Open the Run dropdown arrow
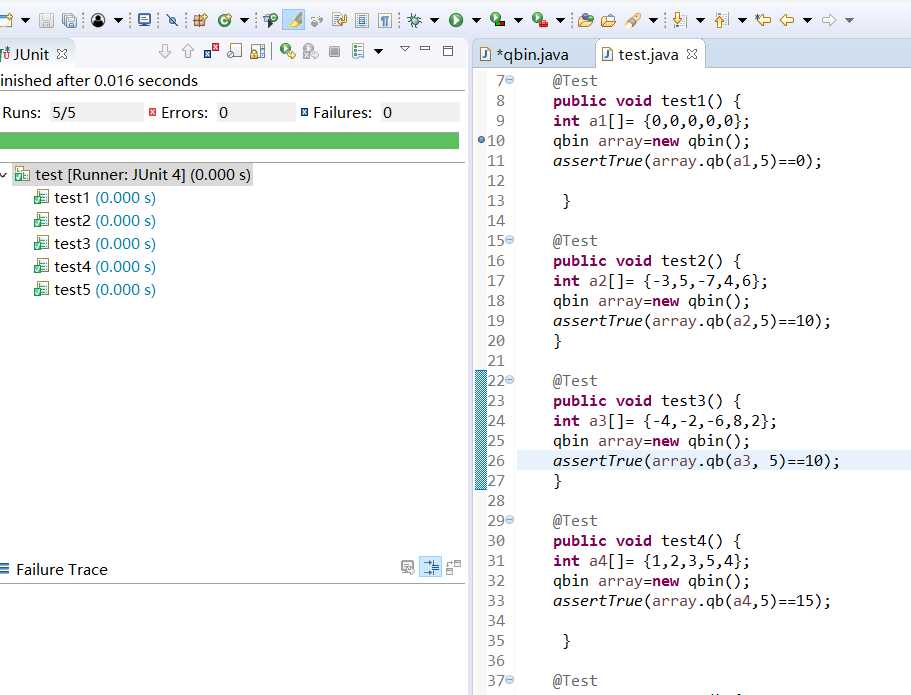 click(x=476, y=20)
